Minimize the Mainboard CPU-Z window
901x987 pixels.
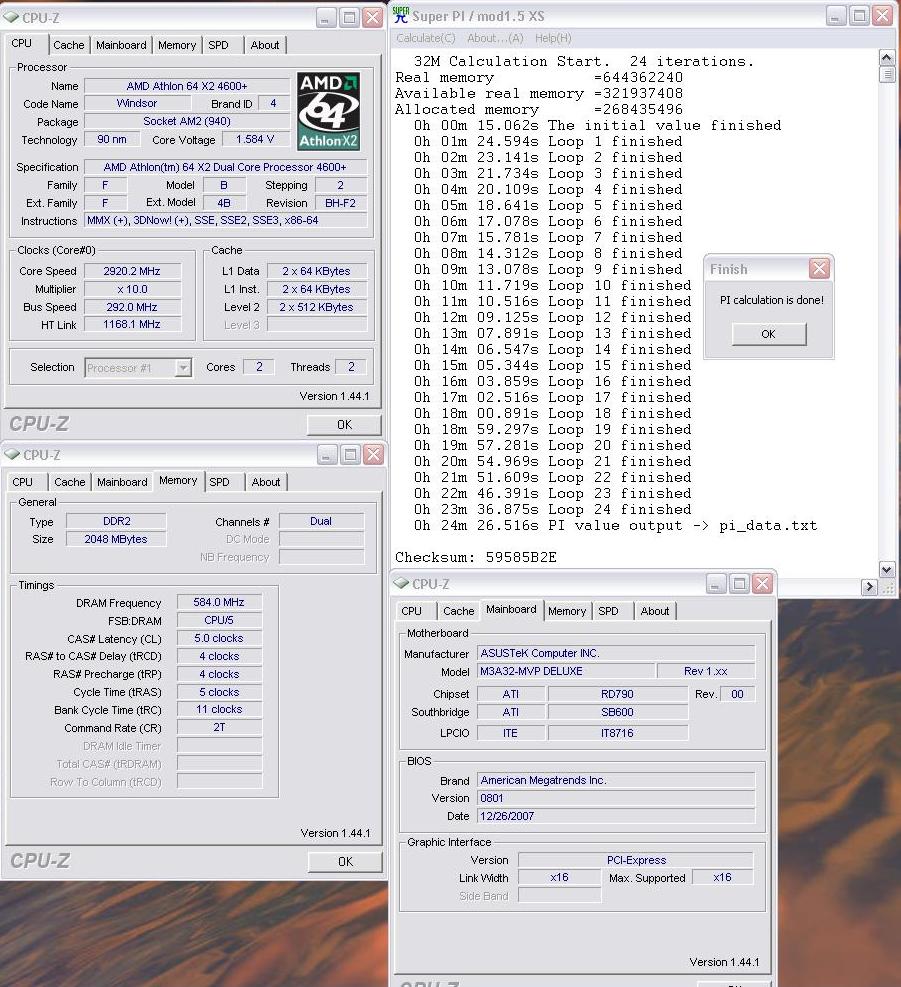[x=716, y=584]
